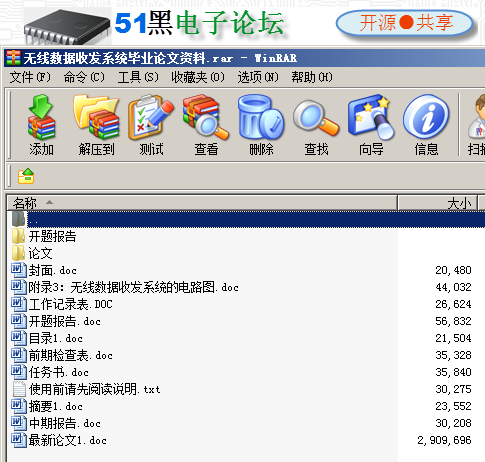Click the 开题报告 folder name

52,236
